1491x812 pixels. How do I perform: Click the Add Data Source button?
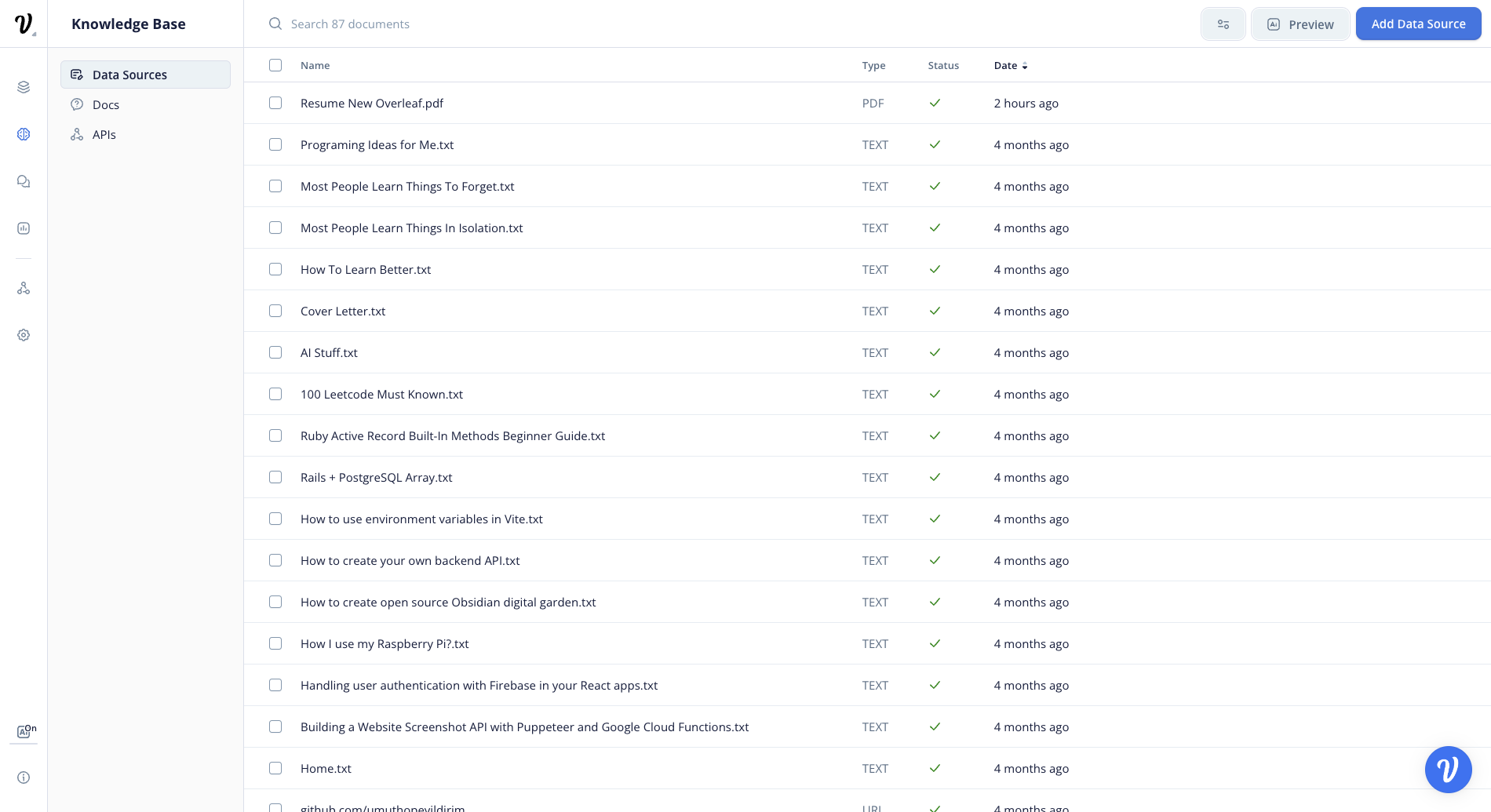pyautogui.click(x=1418, y=24)
